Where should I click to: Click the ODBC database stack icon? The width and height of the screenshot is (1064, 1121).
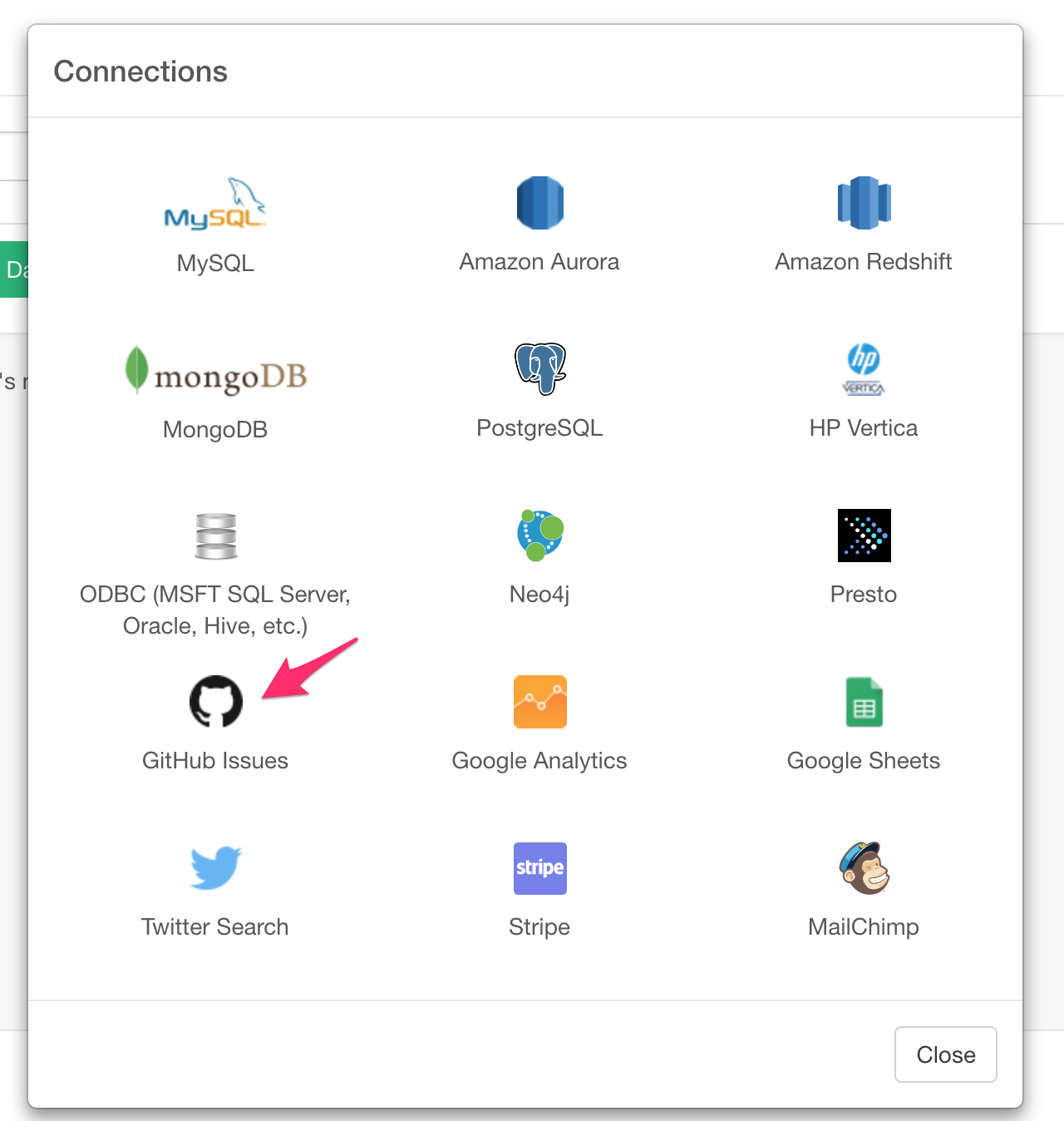pos(216,536)
